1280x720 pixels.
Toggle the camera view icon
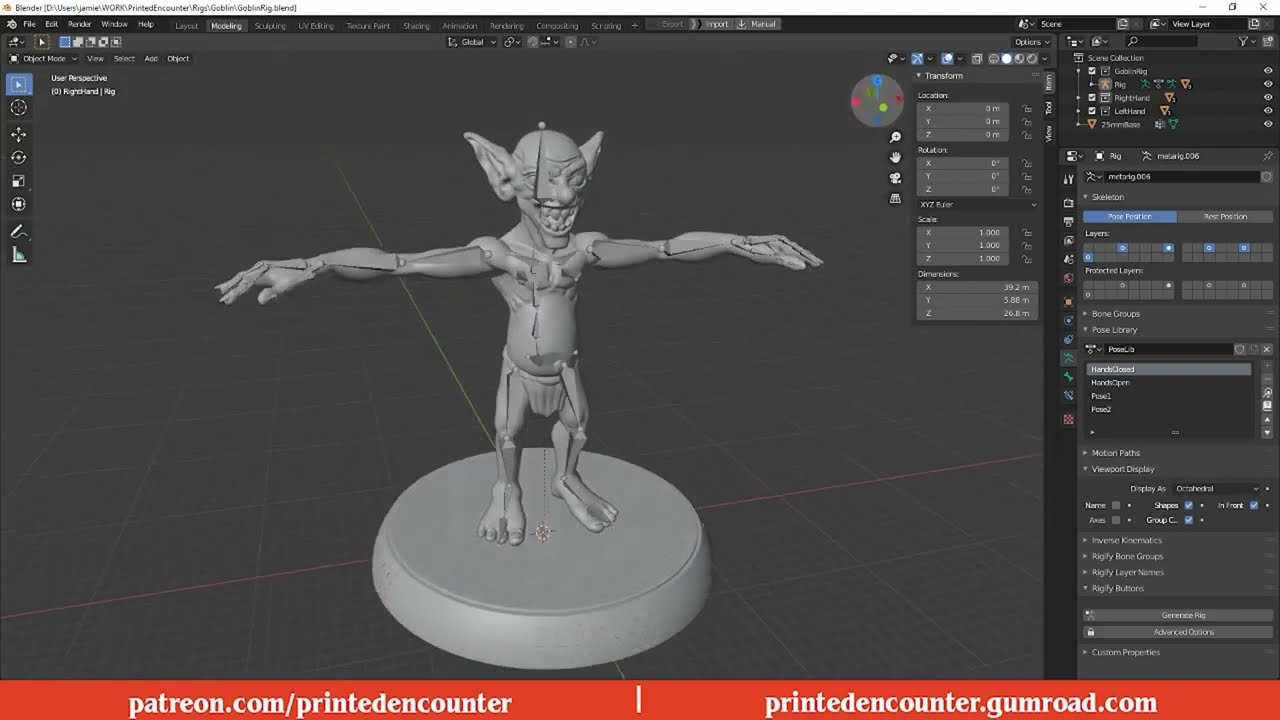pos(895,178)
